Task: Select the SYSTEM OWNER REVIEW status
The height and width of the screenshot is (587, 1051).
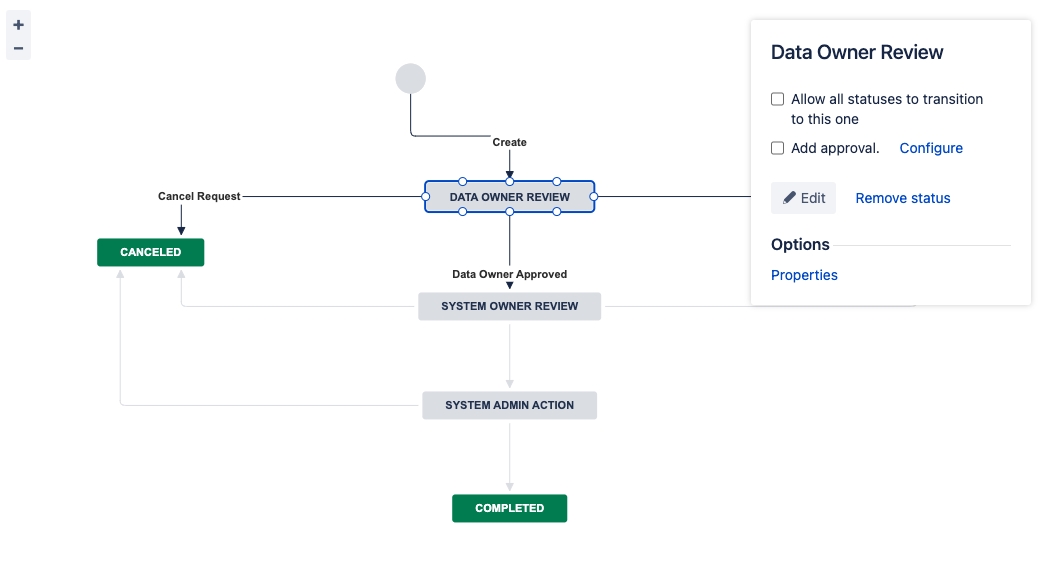Action: coord(509,306)
